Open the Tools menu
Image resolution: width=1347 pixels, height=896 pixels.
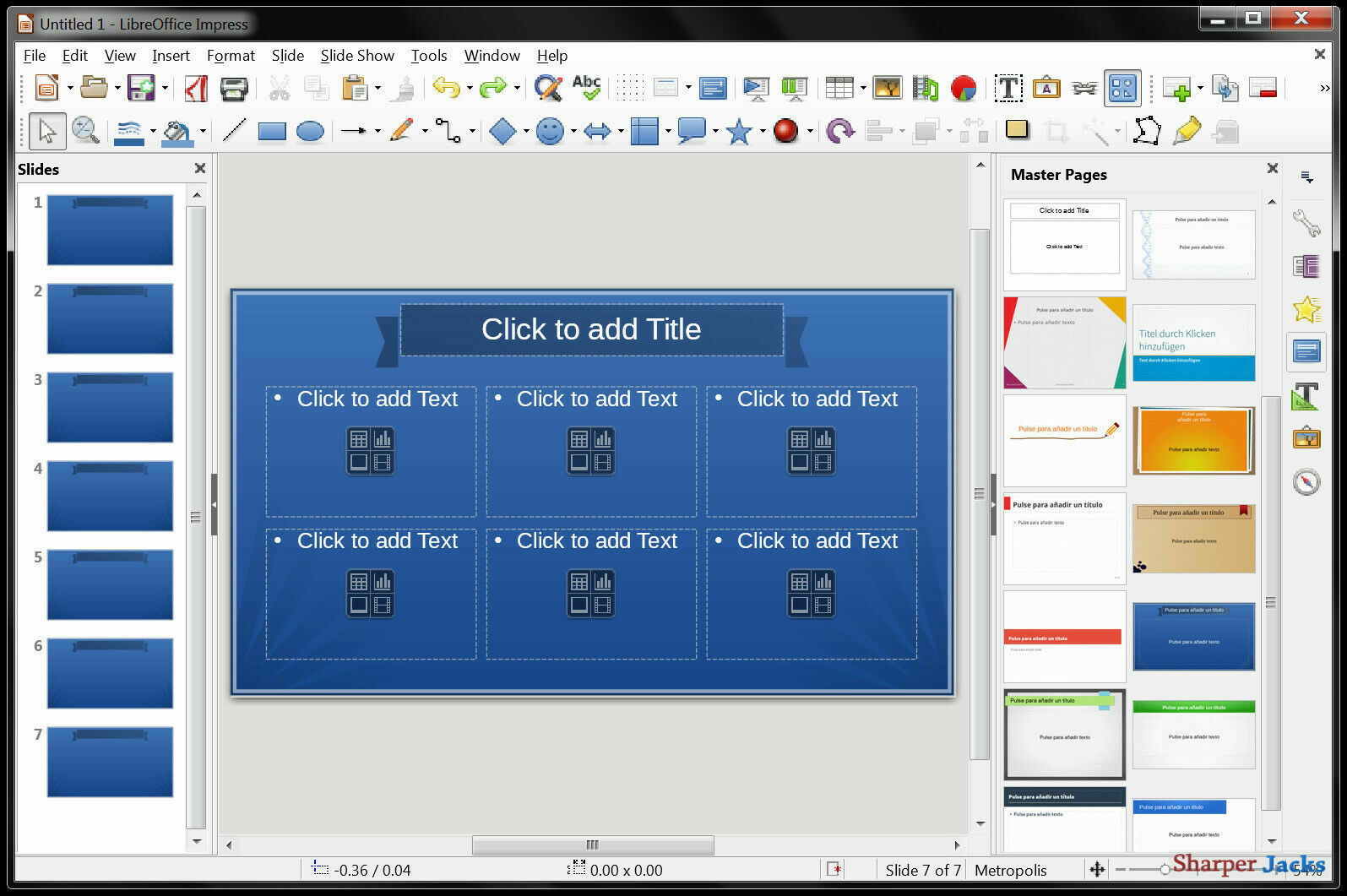tap(429, 56)
